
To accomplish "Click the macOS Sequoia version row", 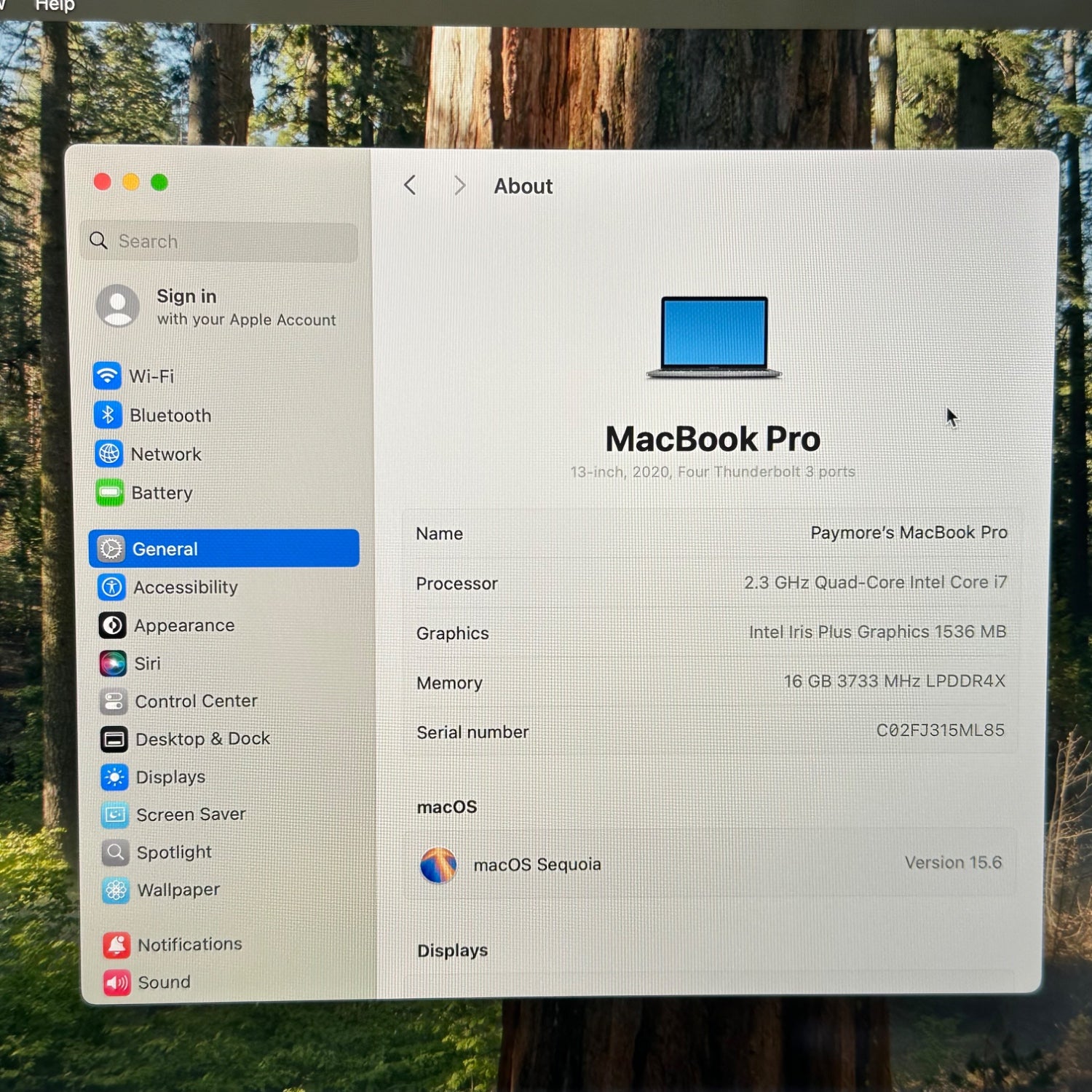I will click(x=710, y=864).
